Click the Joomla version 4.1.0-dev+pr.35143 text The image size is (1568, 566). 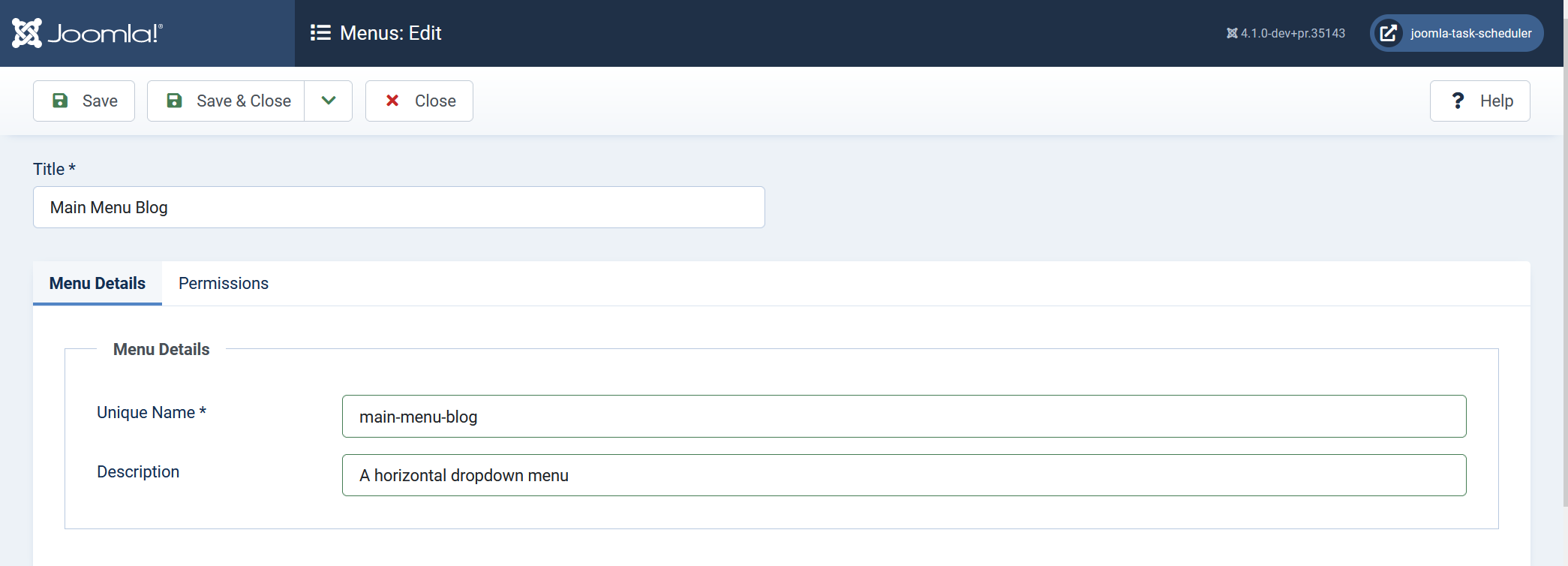[x=1286, y=33]
